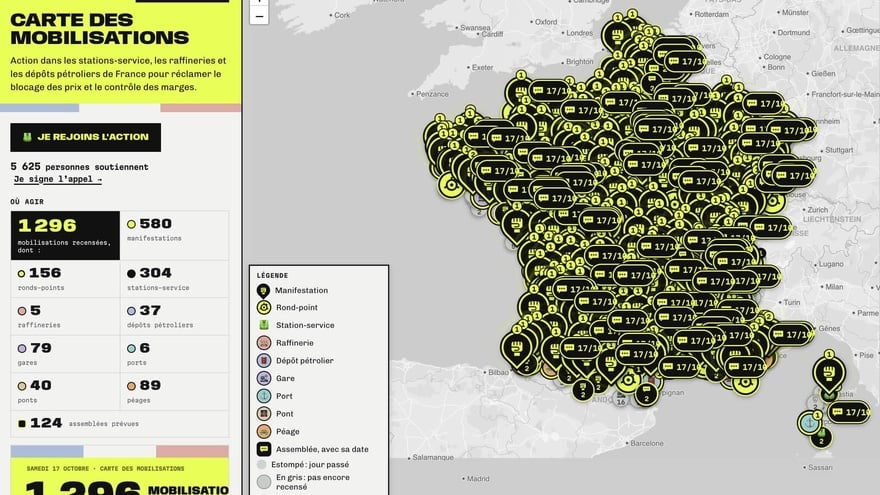Image resolution: width=880 pixels, height=495 pixels.
Task: Click the 'En gris : pas encore recensé' legend dot
Action: point(264,482)
